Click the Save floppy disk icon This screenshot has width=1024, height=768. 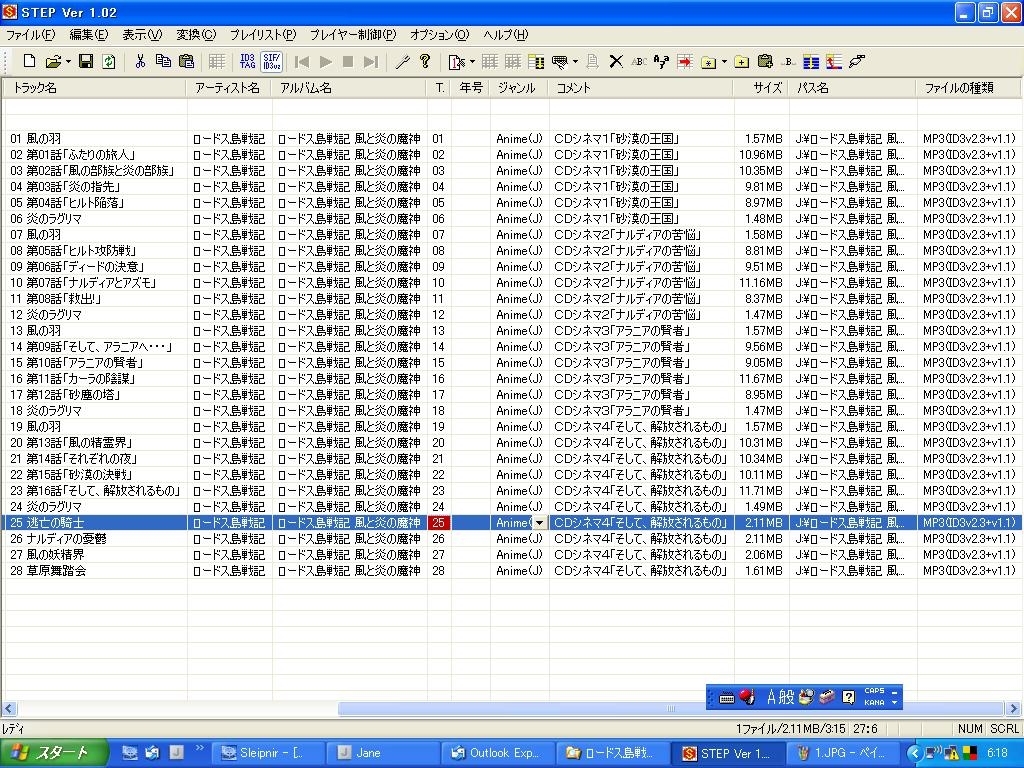[86, 62]
